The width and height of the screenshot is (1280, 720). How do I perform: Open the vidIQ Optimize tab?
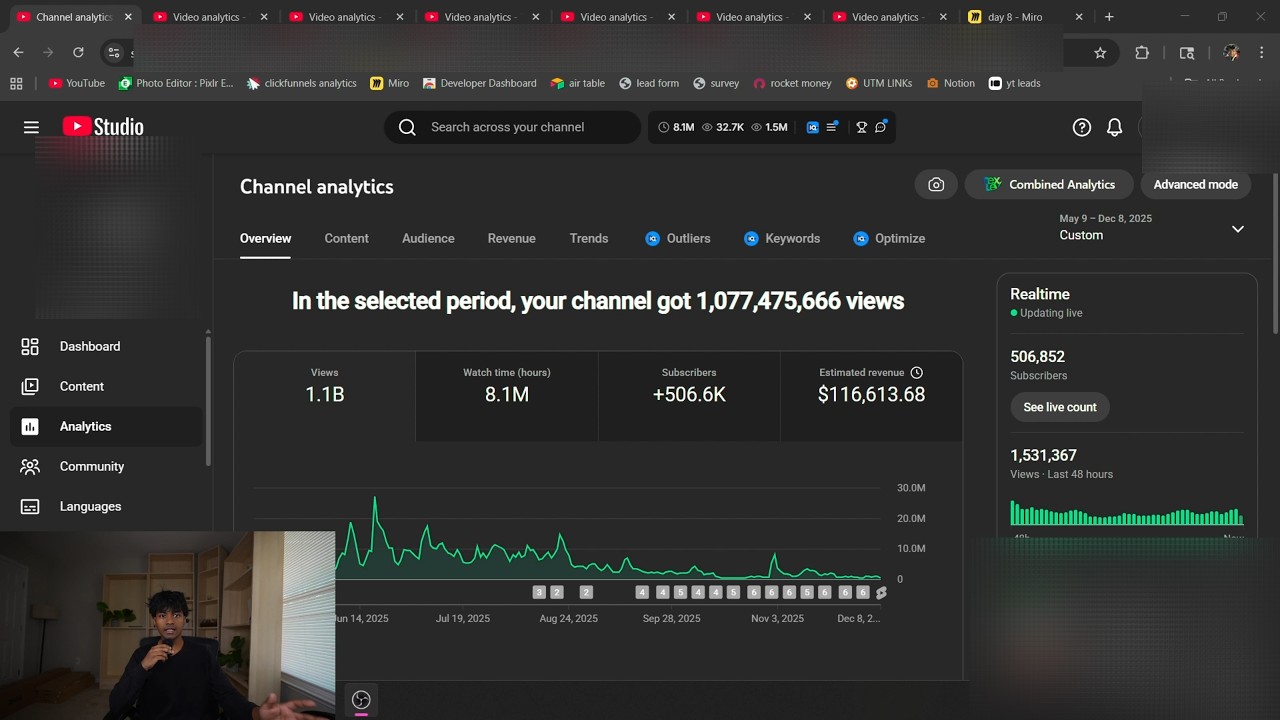click(889, 238)
